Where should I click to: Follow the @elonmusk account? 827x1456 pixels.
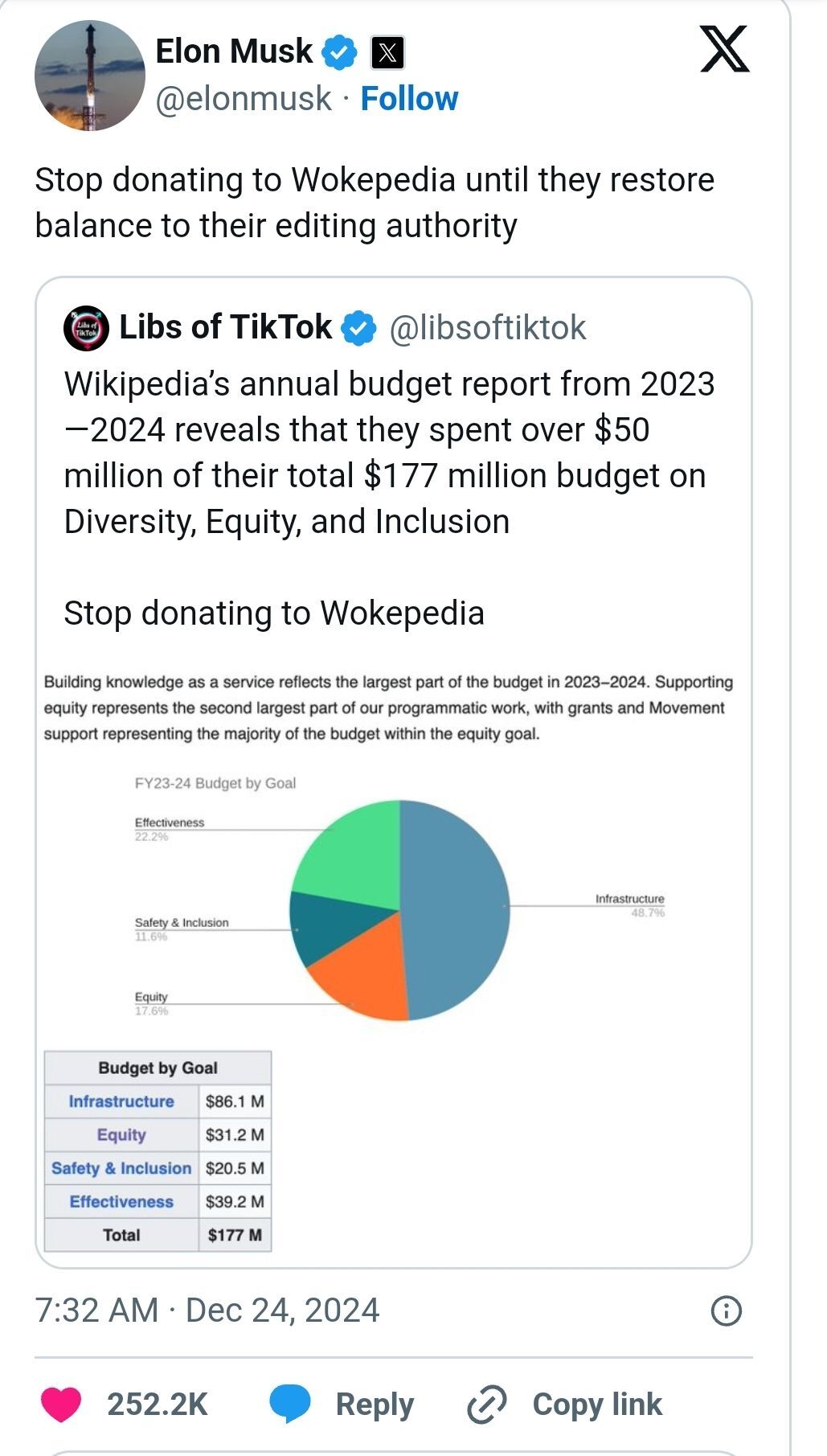[409, 99]
